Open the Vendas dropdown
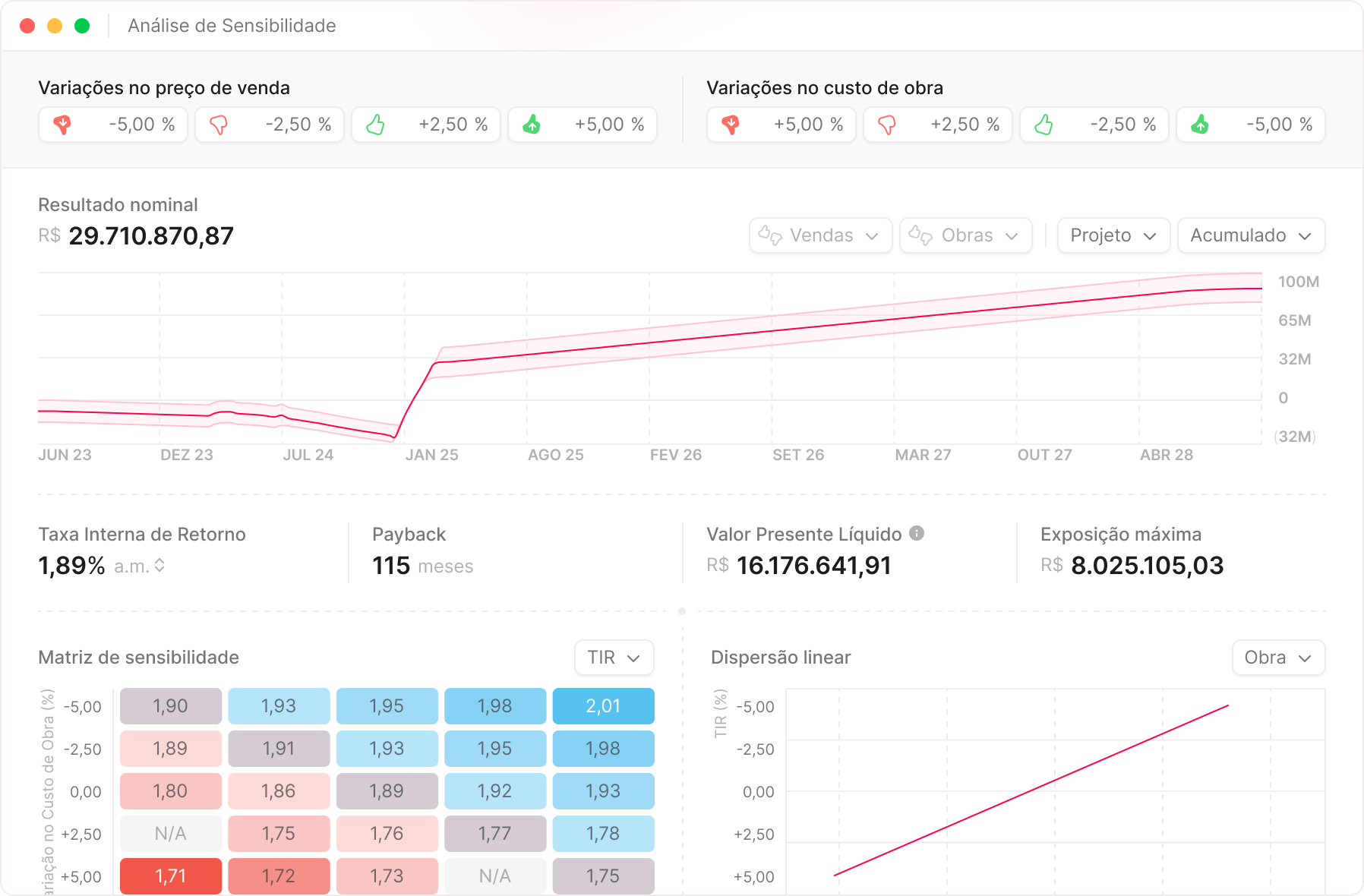Screen dimensions: 1364x896 [820, 235]
